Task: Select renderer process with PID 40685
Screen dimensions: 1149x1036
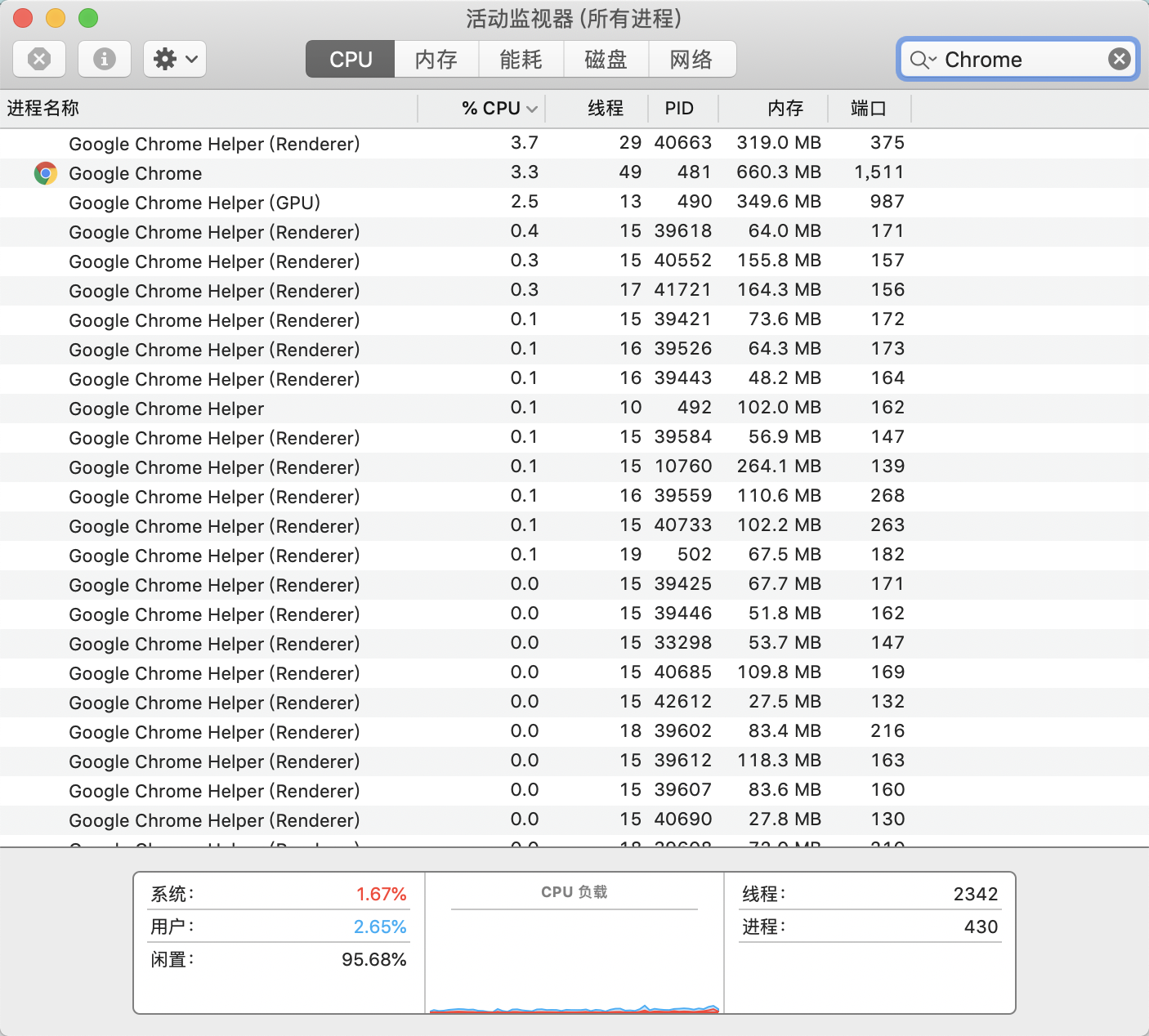Action: point(574,673)
